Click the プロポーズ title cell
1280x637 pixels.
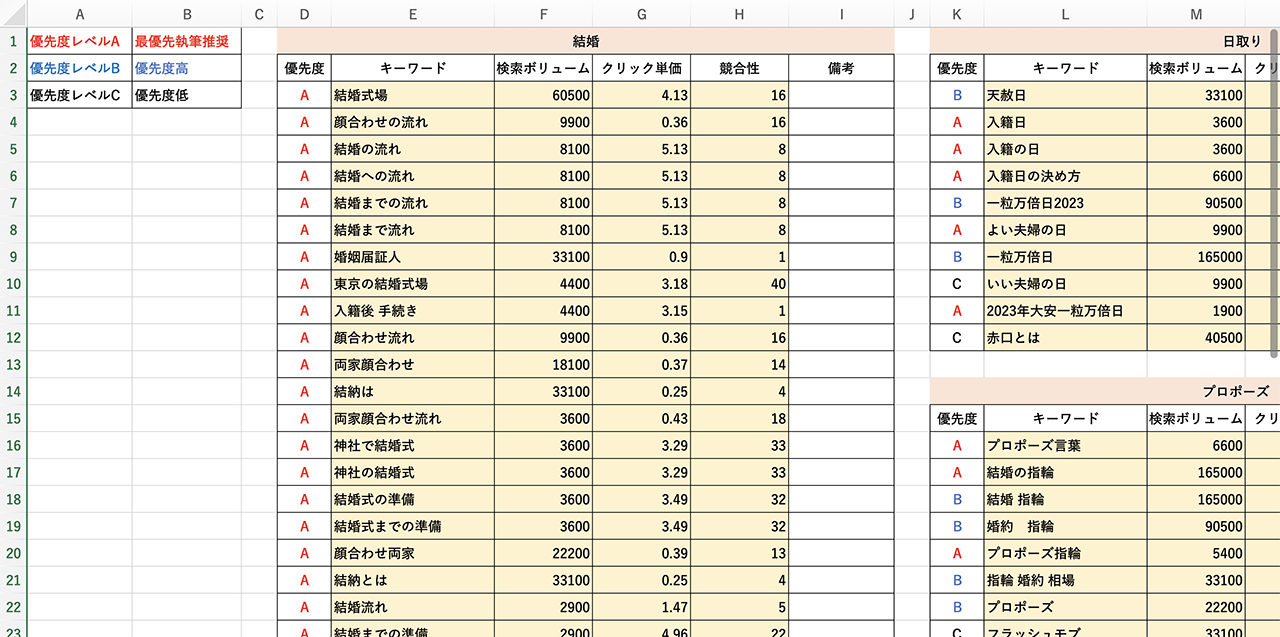pyautogui.click(x=1105, y=392)
